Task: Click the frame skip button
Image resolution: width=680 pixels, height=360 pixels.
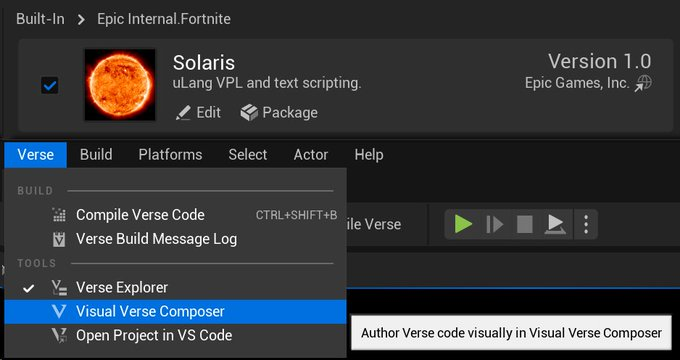Action: 494,224
